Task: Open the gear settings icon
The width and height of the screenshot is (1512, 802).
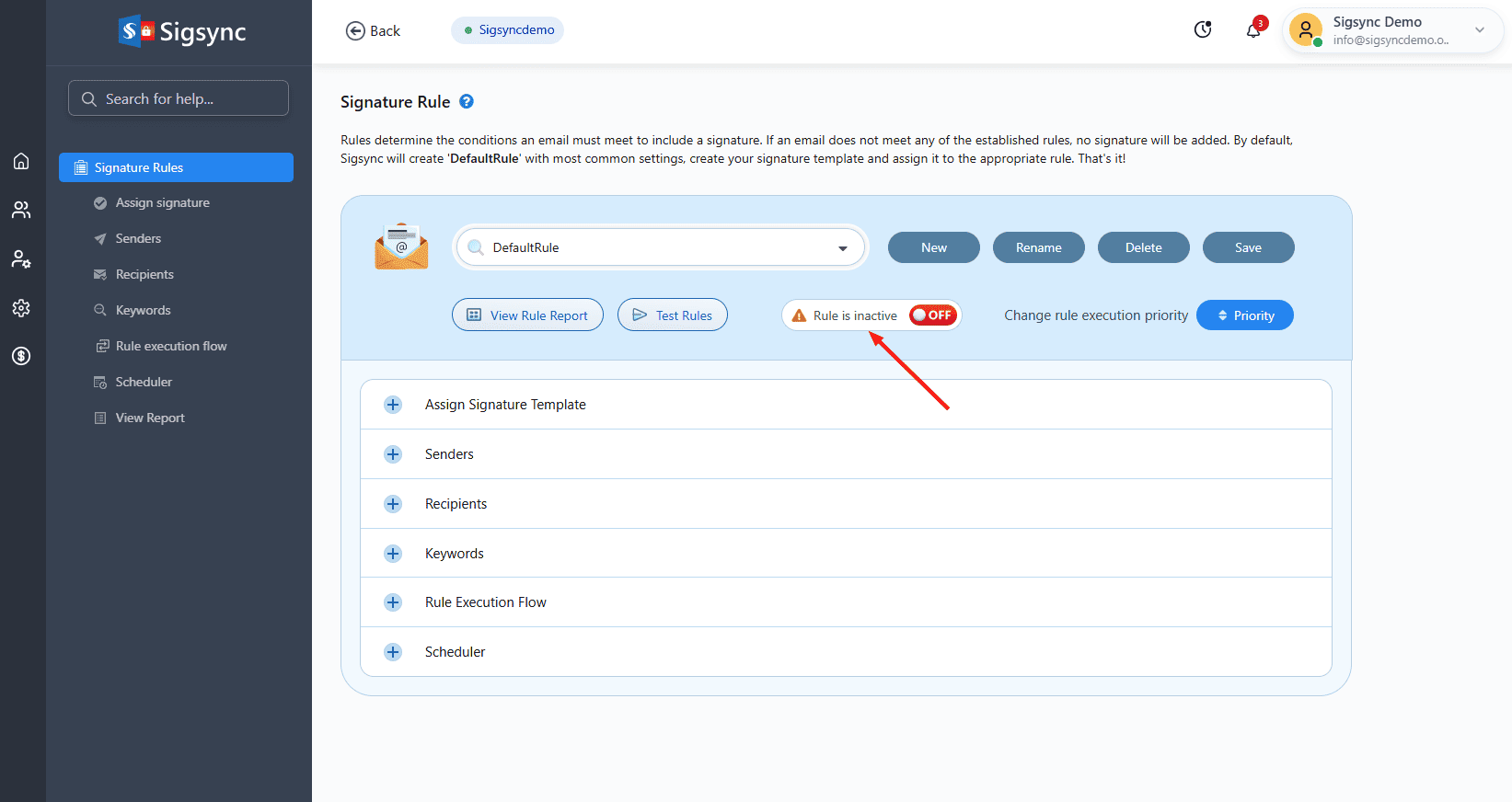Action: (x=21, y=308)
